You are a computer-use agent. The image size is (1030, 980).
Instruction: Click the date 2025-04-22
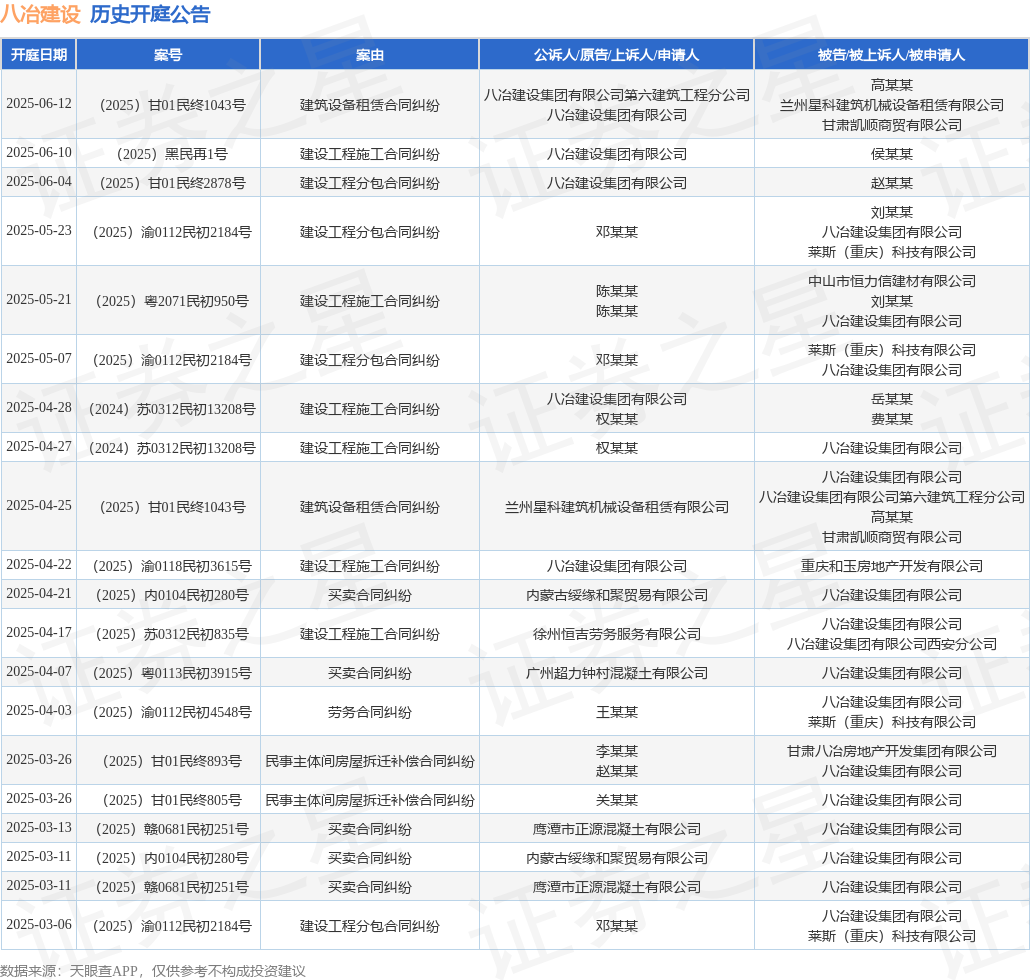point(39,565)
